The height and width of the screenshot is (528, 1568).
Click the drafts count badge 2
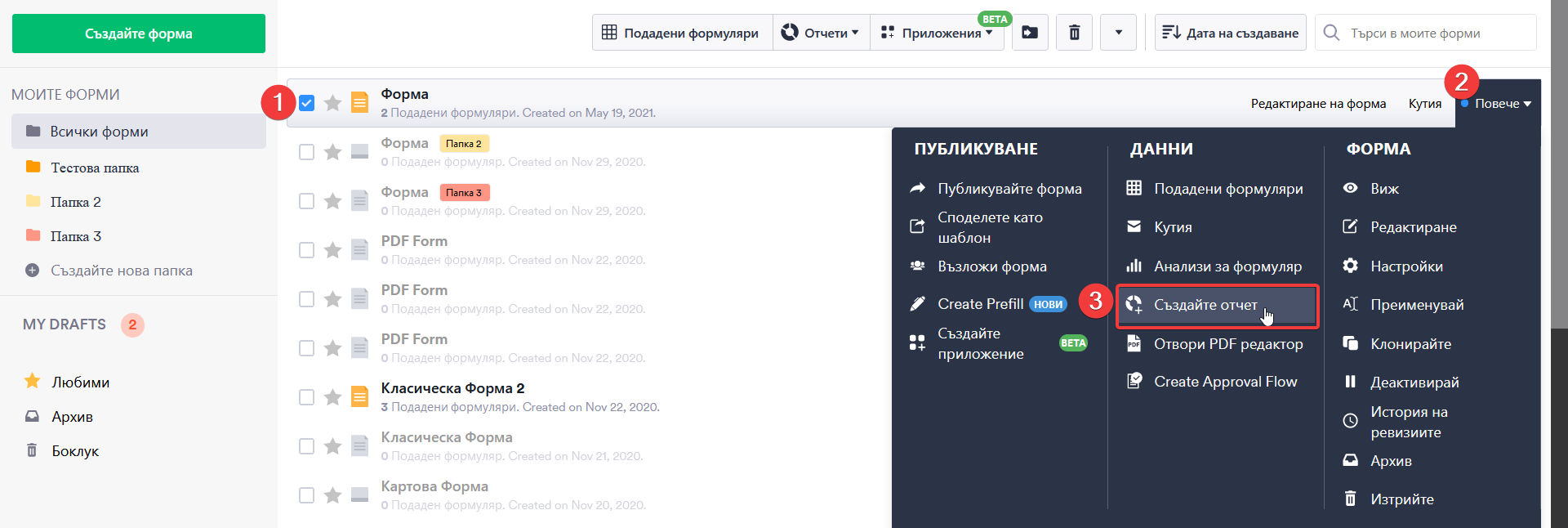[132, 324]
